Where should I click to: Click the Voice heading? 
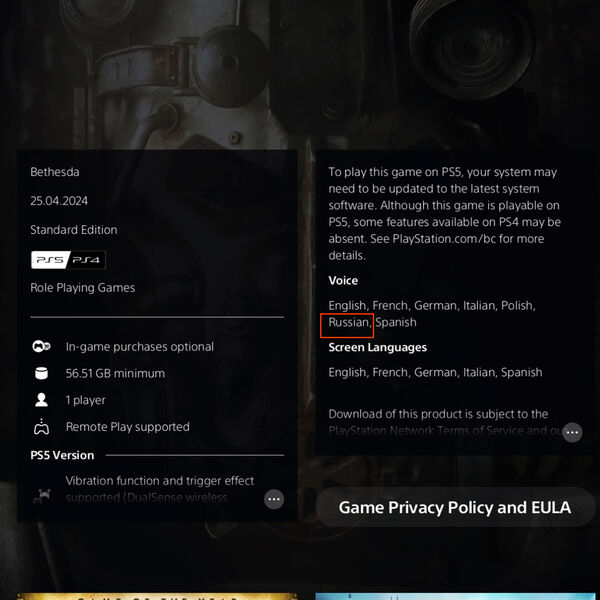[x=343, y=280]
